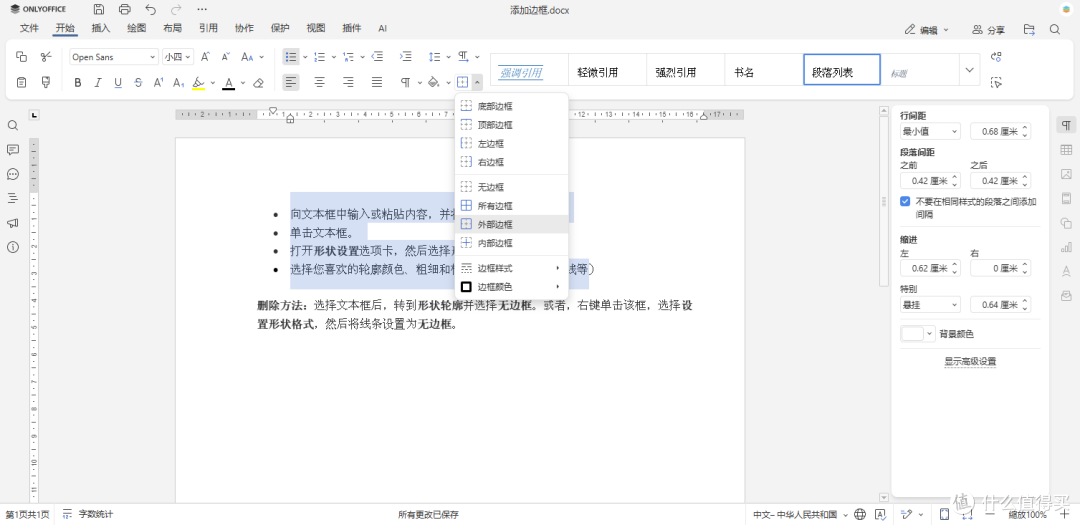
Task: Click the Open file location icon
Action: click(x=1029, y=30)
